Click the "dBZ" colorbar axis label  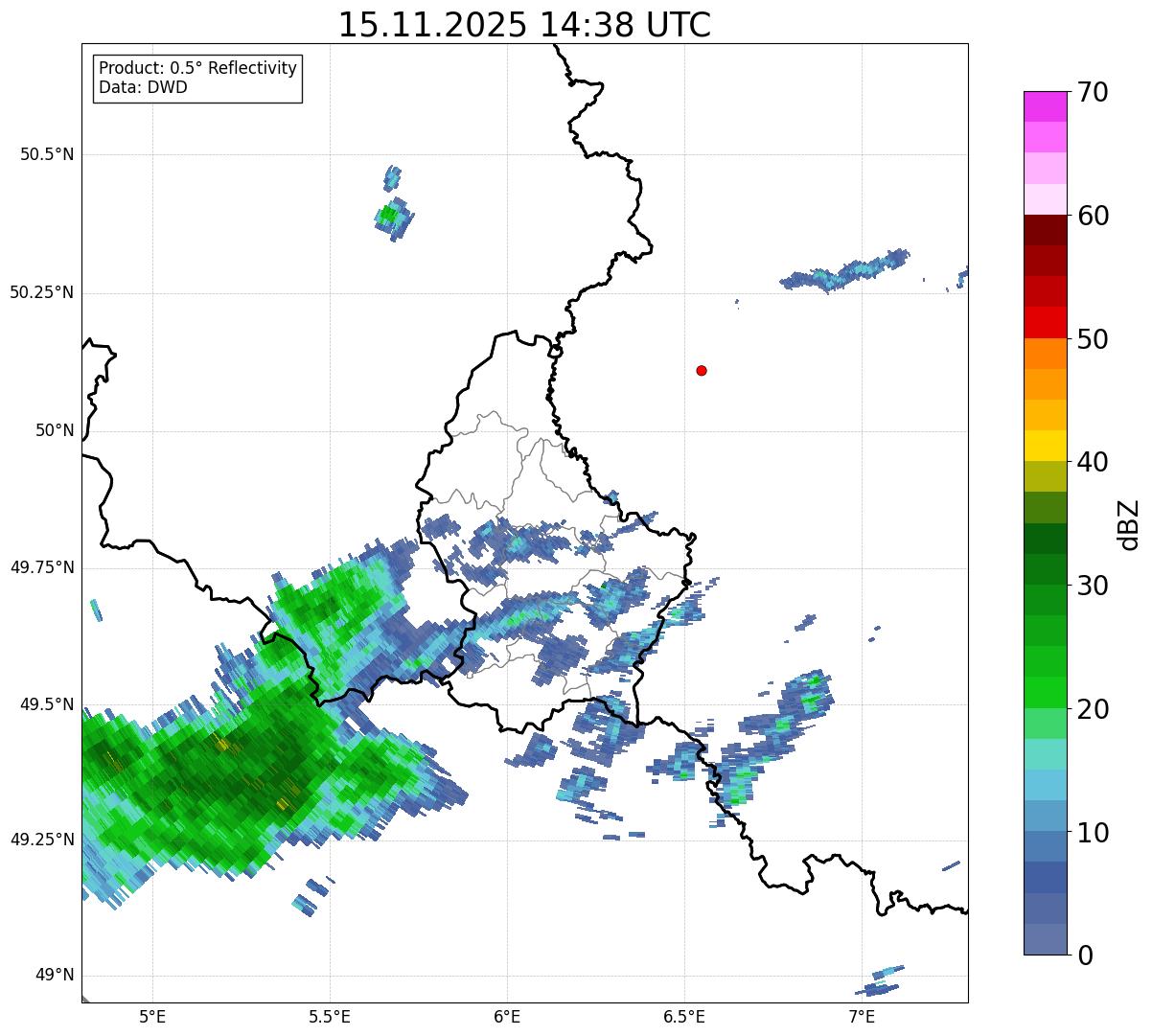[x=1129, y=524]
